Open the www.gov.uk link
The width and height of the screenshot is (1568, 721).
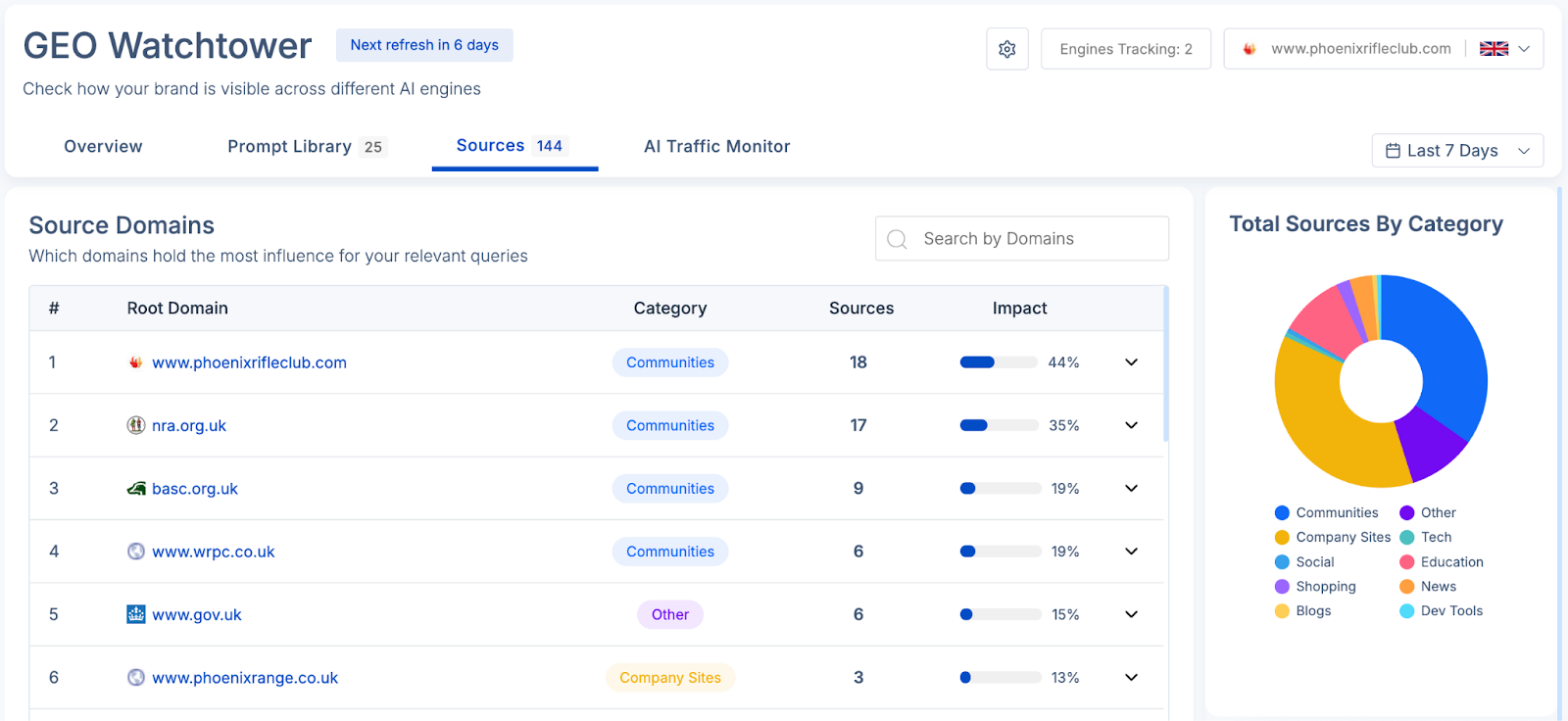coord(196,614)
